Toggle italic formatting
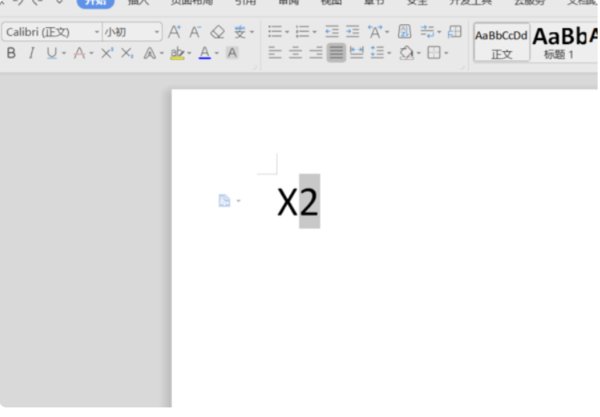The image size is (600, 417). (x=31, y=53)
